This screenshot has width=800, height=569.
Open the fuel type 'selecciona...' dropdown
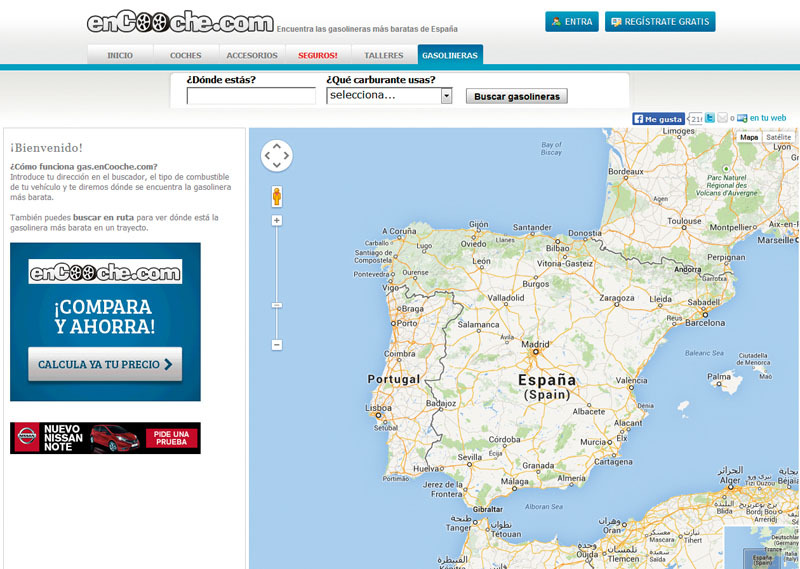coord(389,95)
